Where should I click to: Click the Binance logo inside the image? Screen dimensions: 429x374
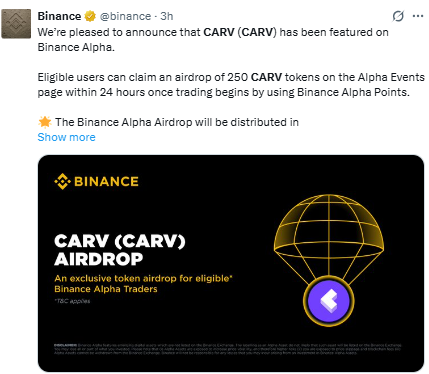[x=96, y=181]
